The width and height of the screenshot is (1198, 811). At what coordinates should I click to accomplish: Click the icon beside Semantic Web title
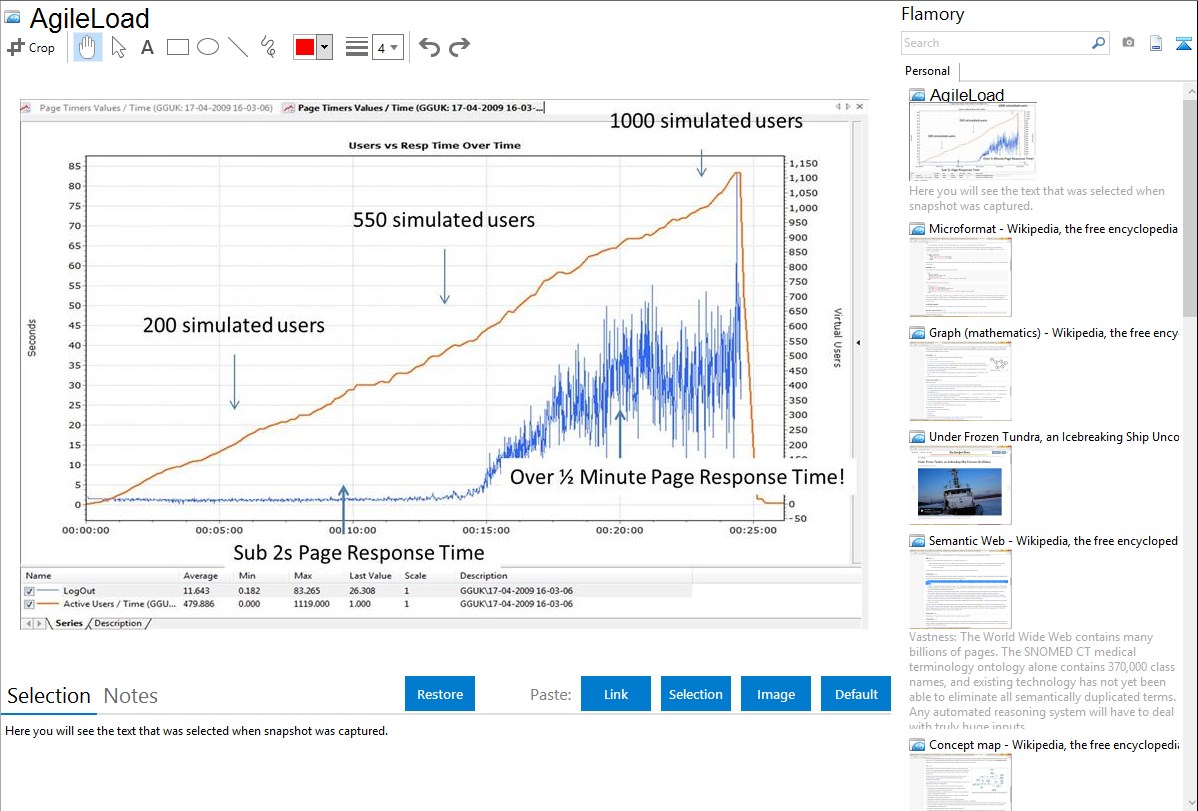(x=917, y=540)
